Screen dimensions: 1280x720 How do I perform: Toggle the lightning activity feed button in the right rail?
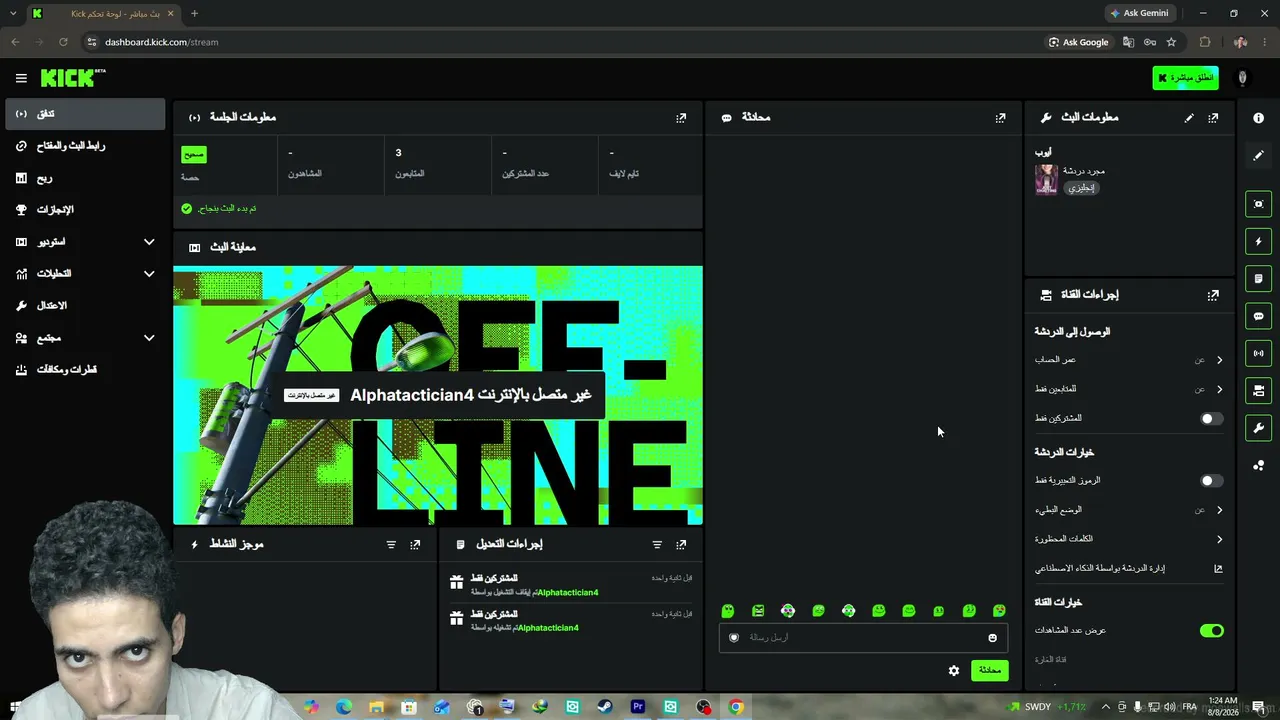pos(1258,241)
